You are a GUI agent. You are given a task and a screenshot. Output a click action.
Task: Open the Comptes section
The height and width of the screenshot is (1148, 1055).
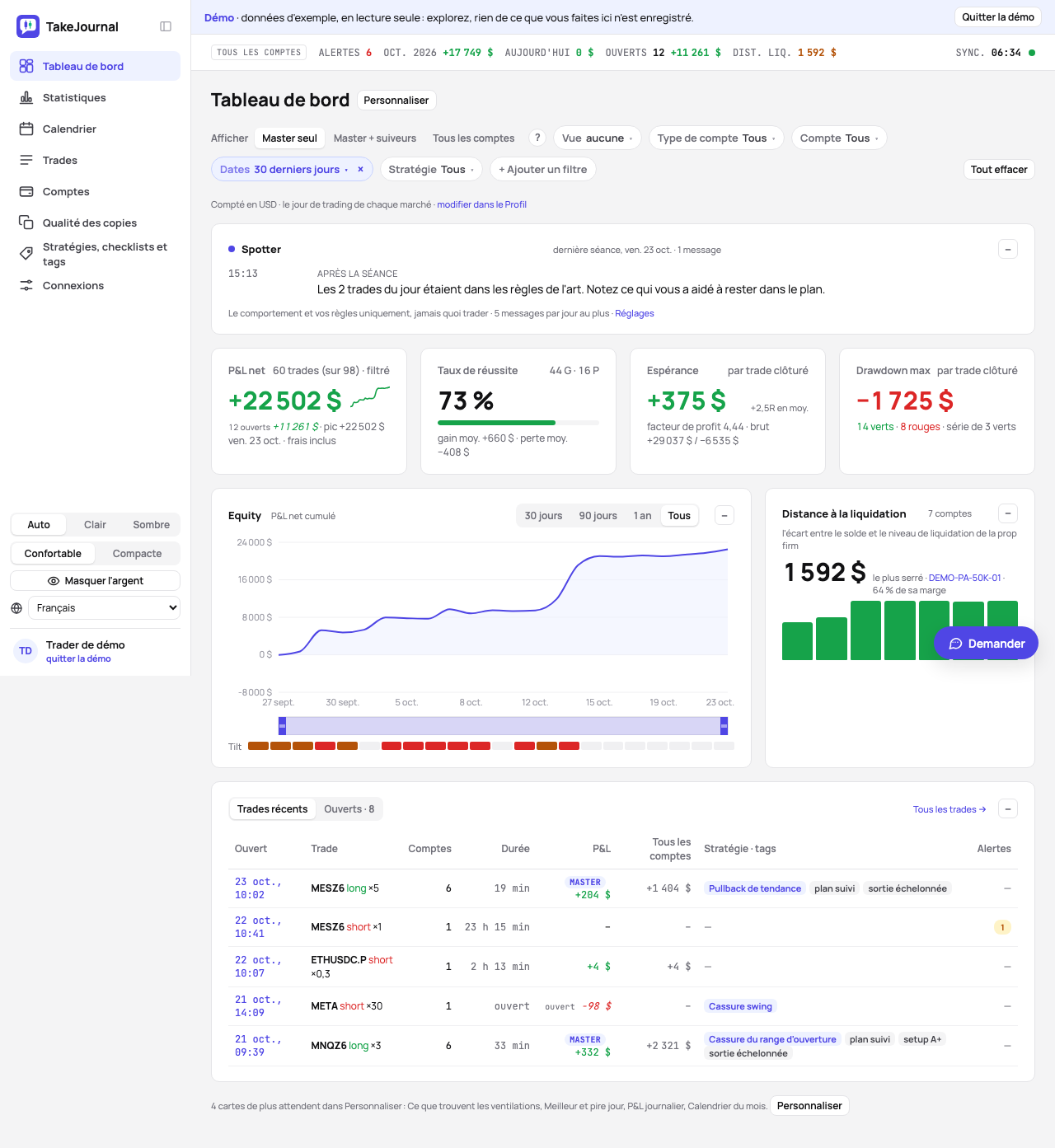tap(95, 191)
